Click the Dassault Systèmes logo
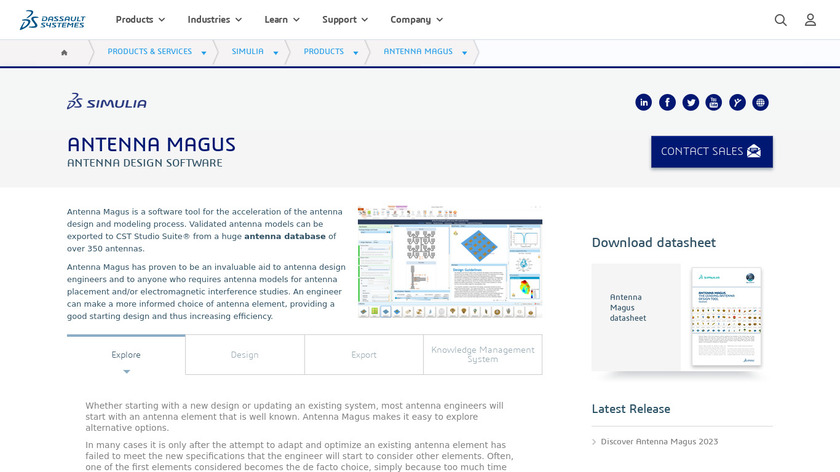The image size is (840, 472). [x=52, y=20]
